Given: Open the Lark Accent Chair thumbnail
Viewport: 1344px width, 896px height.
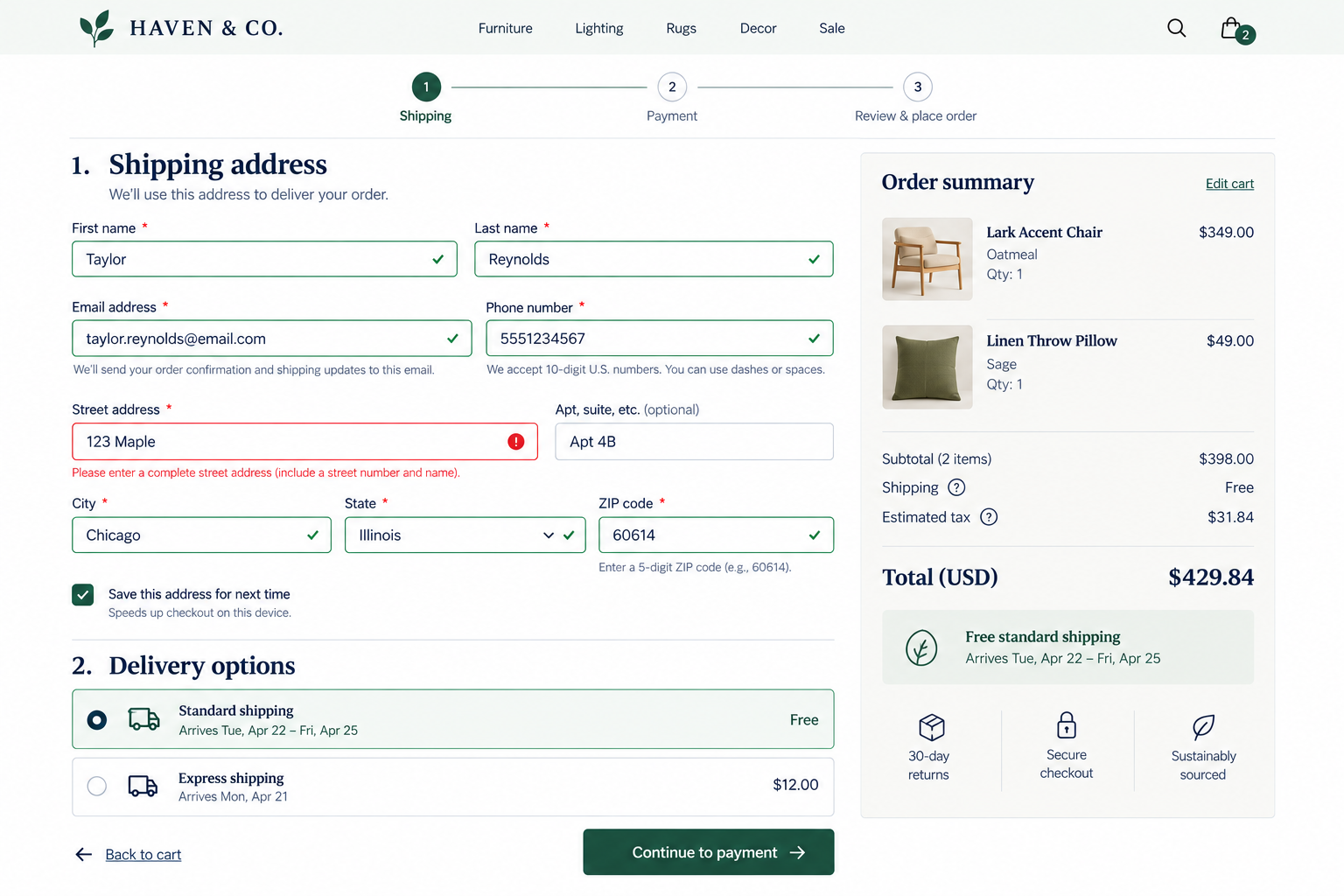Looking at the screenshot, I should [x=927, y=259].
